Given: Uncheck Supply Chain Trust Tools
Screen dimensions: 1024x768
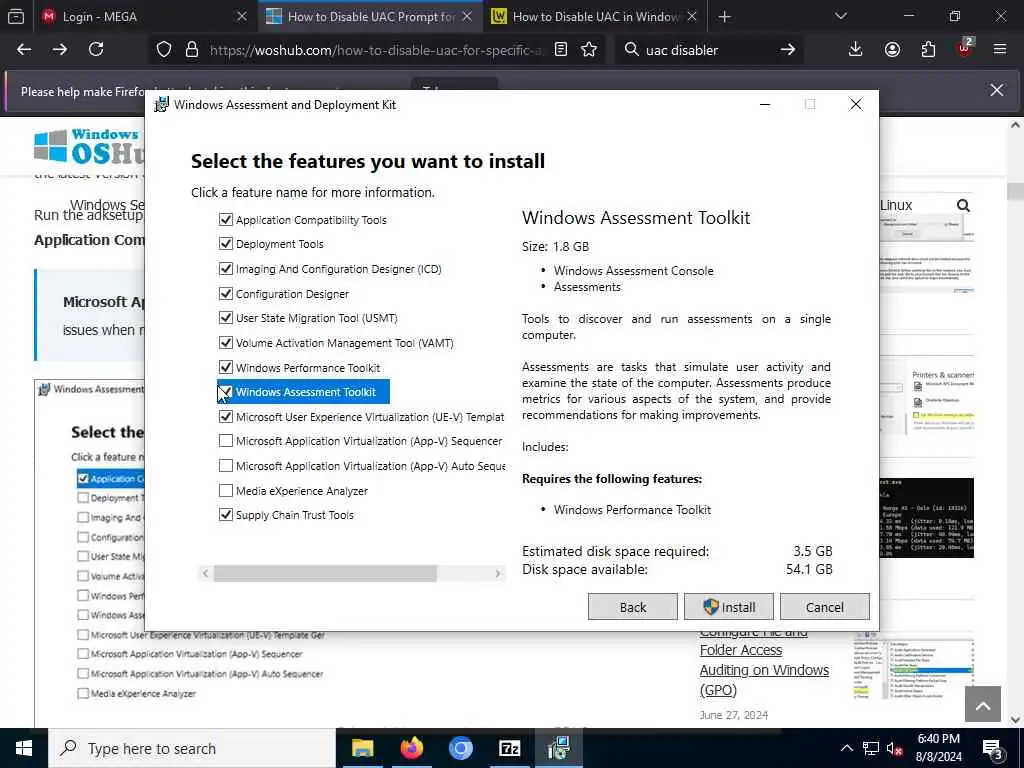Looking at the screenshot, I should tap(226, 515).
